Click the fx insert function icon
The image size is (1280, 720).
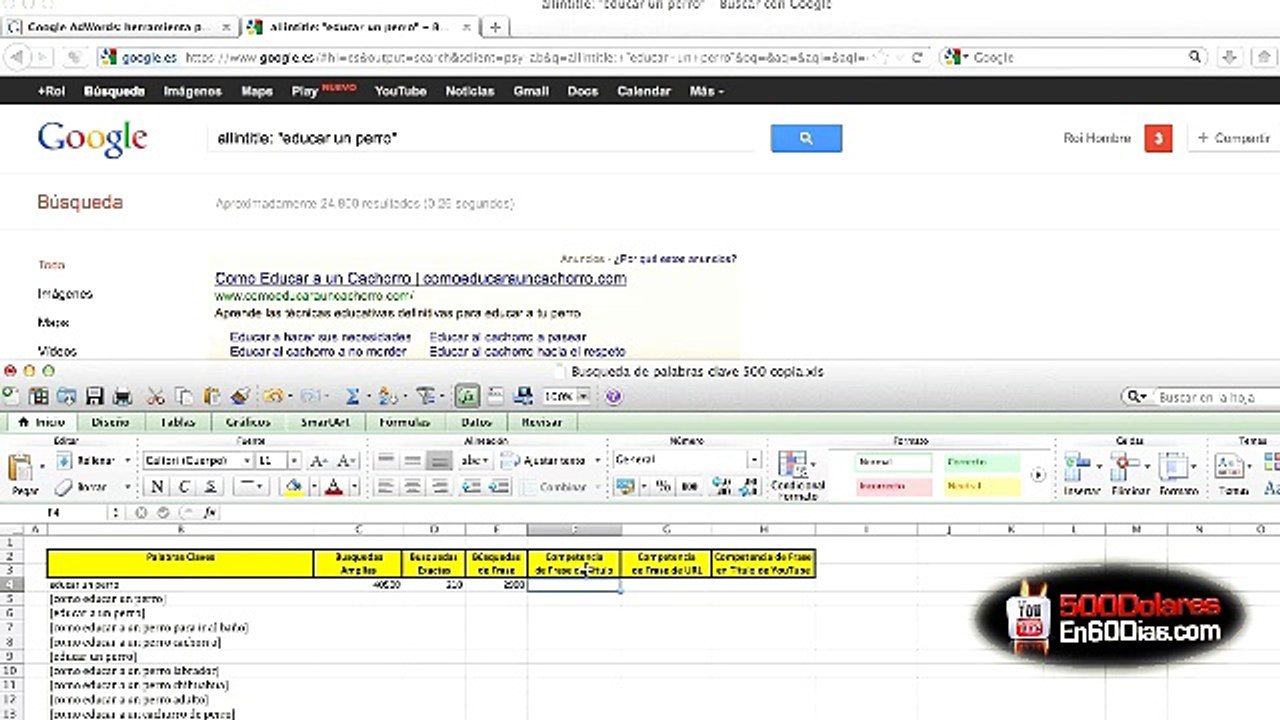tap(210, 512)
